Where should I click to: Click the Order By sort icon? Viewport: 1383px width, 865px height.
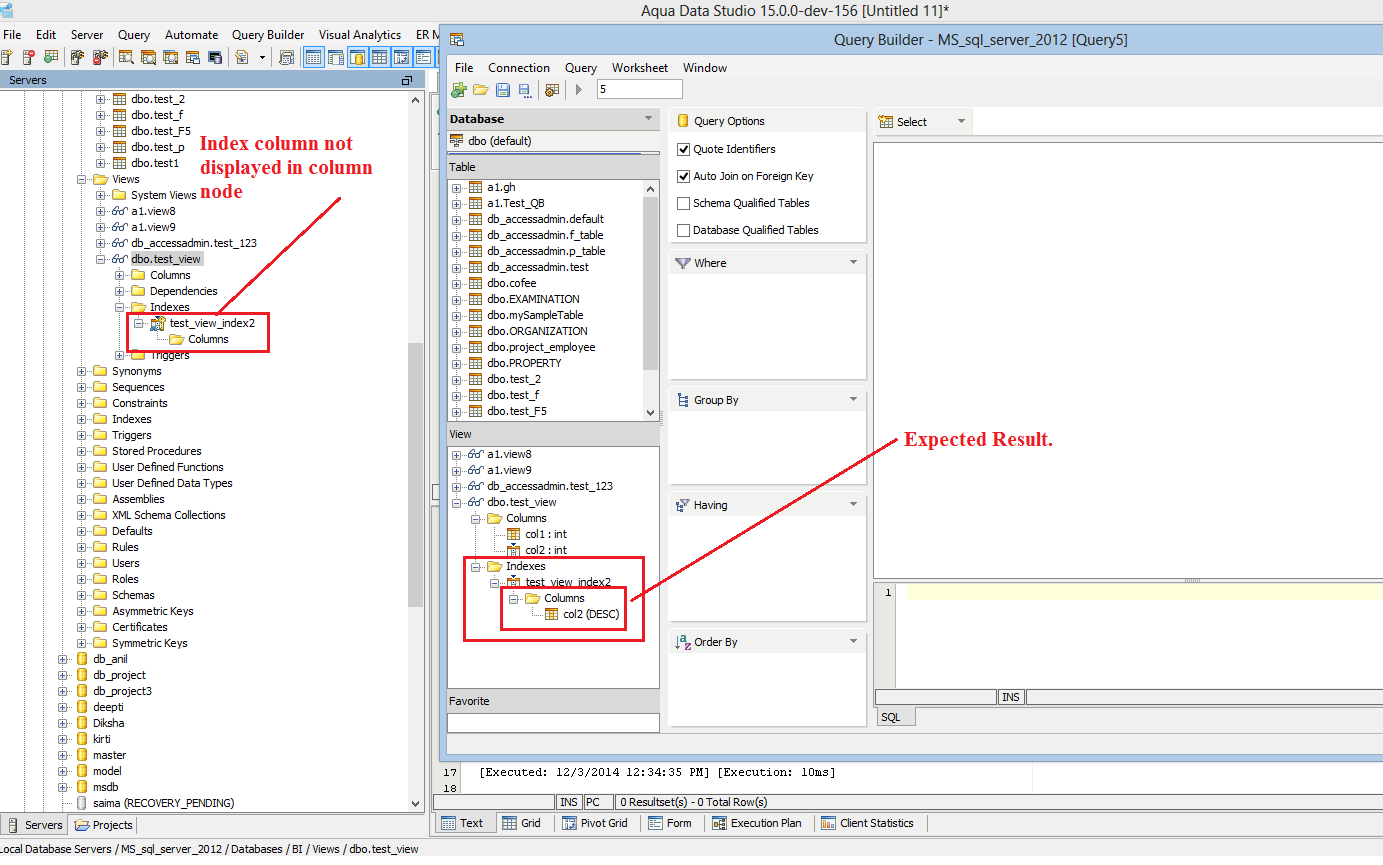click(683, 642)
